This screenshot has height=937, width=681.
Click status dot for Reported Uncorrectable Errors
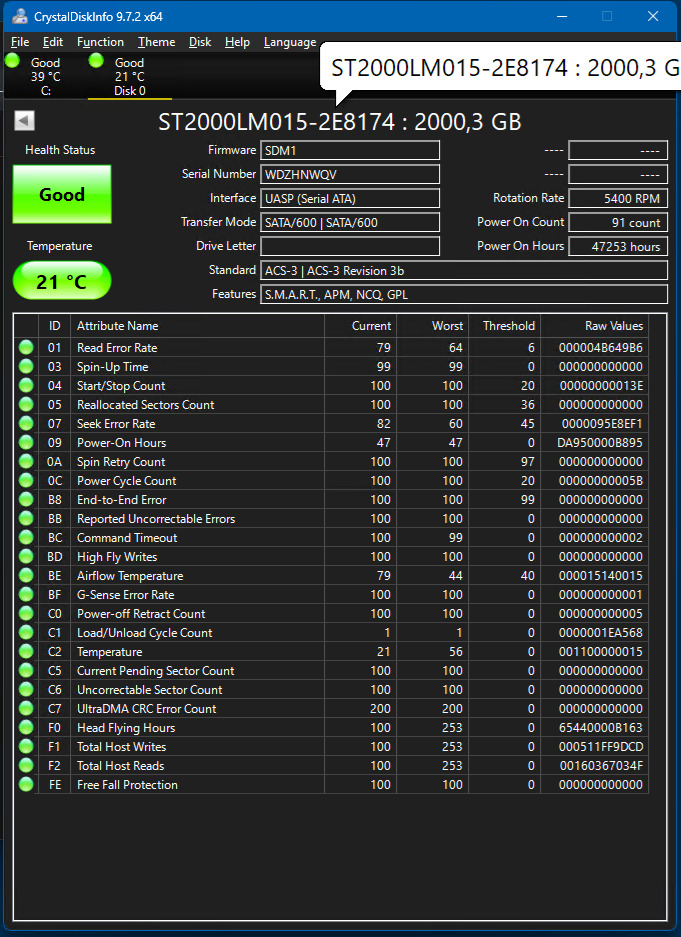pos(26,519)
